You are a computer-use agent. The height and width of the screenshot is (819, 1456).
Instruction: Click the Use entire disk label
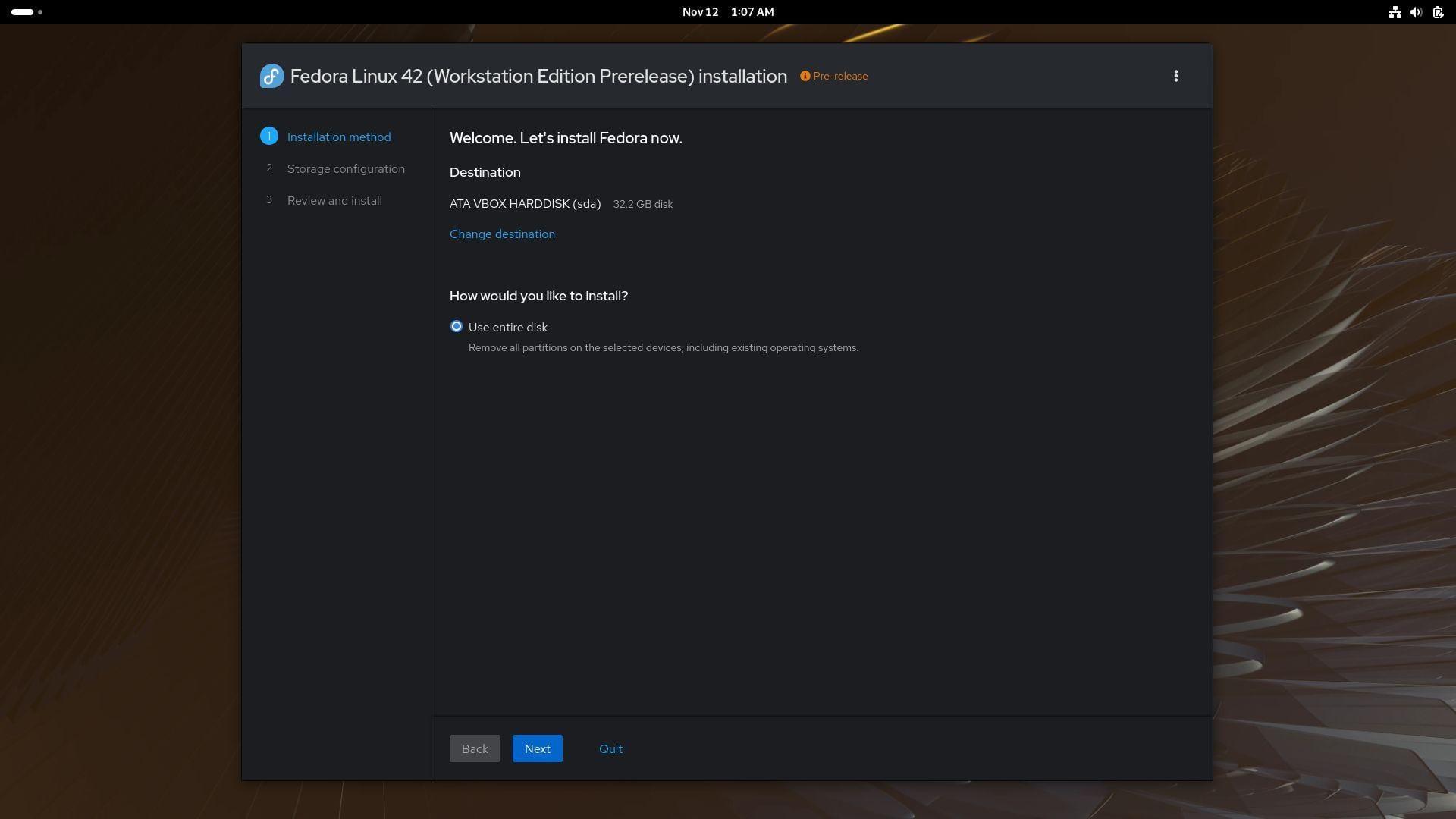click(x=507, y=328)
